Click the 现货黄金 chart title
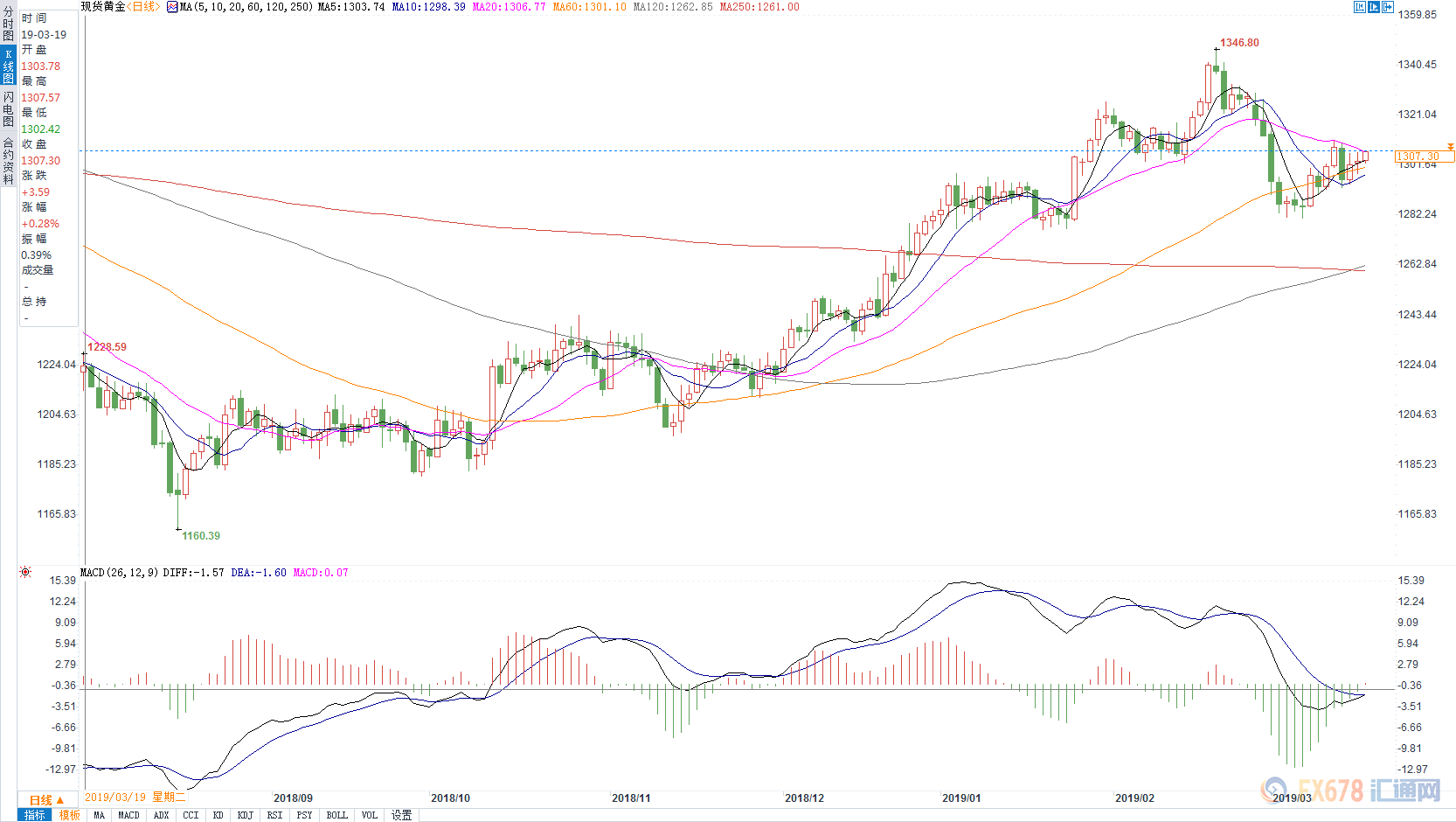The width and height of the screenshot is (1456, 822). point(103,7)
